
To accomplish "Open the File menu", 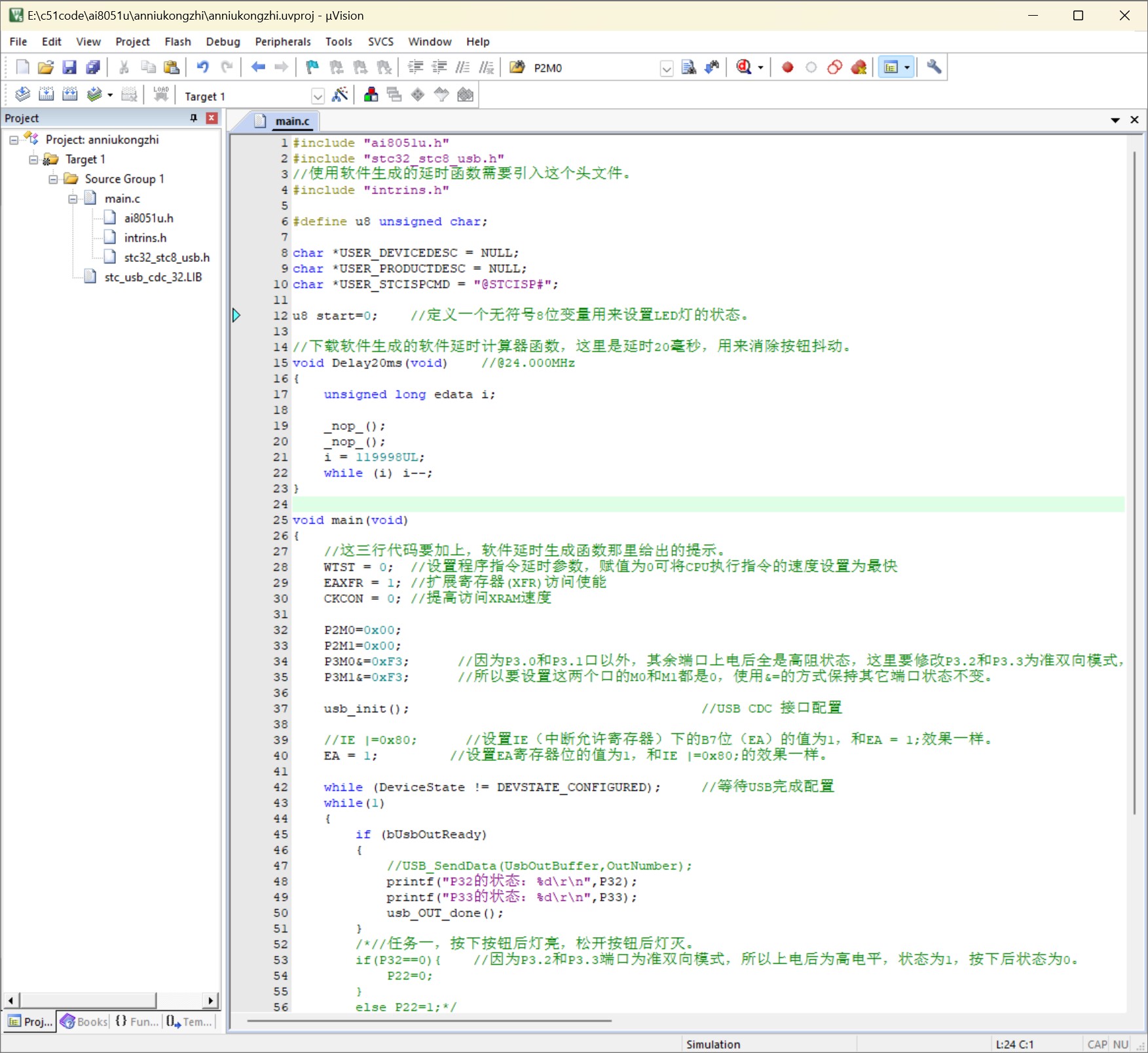I will pos(18,41).
